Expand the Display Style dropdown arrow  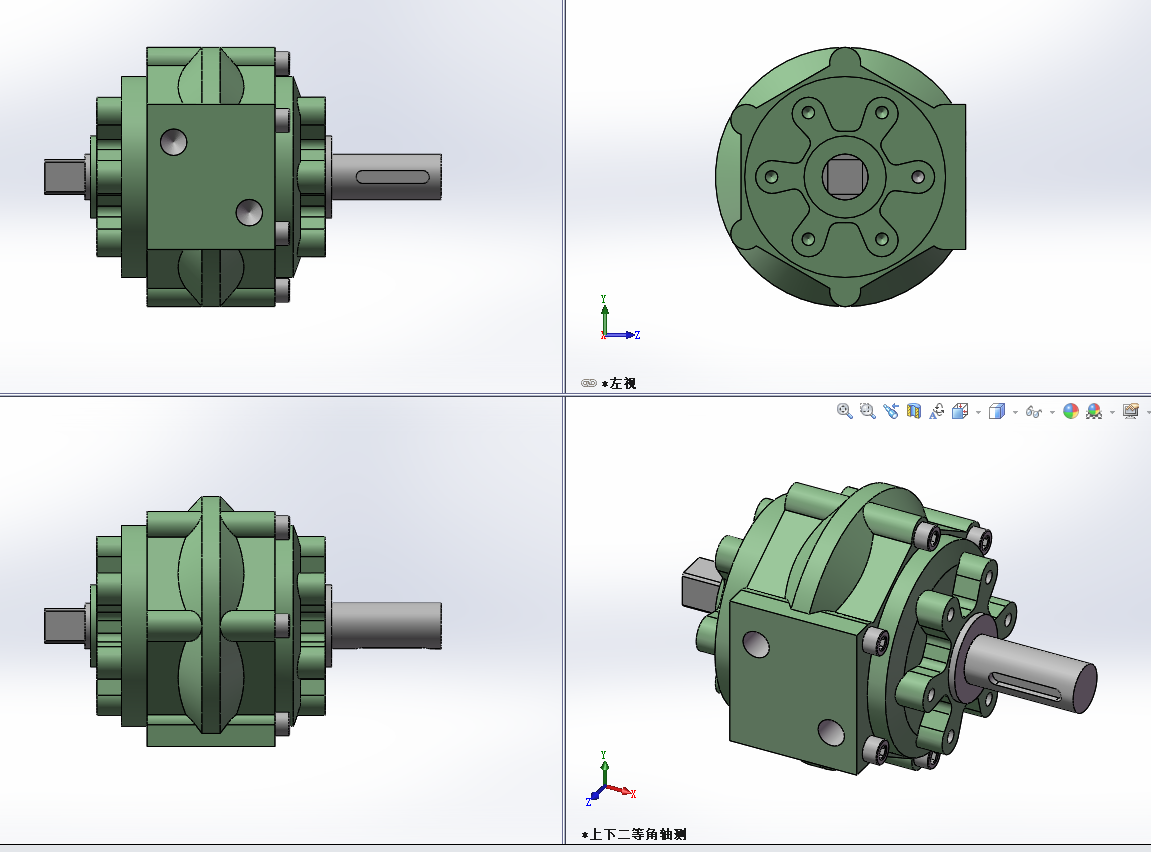tap(1015, 412)
